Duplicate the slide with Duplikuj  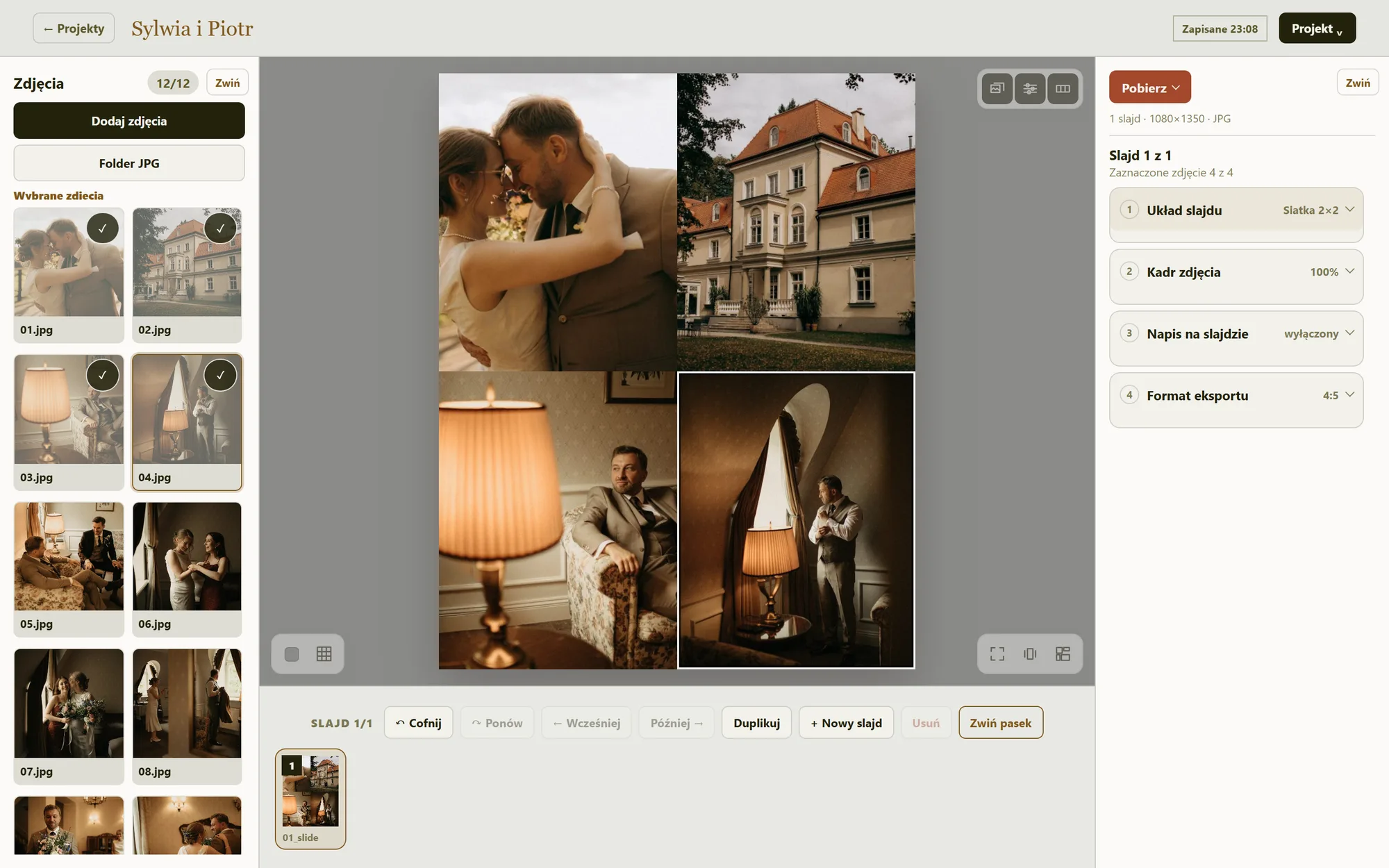757,723
